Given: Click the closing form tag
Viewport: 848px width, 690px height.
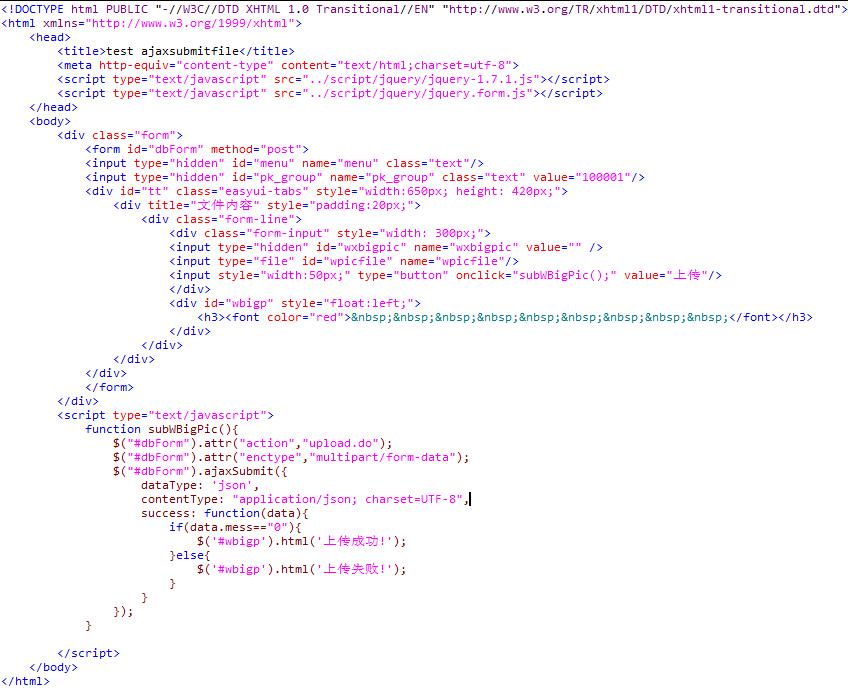Looking at the screenshot, I should click(109, 387).
